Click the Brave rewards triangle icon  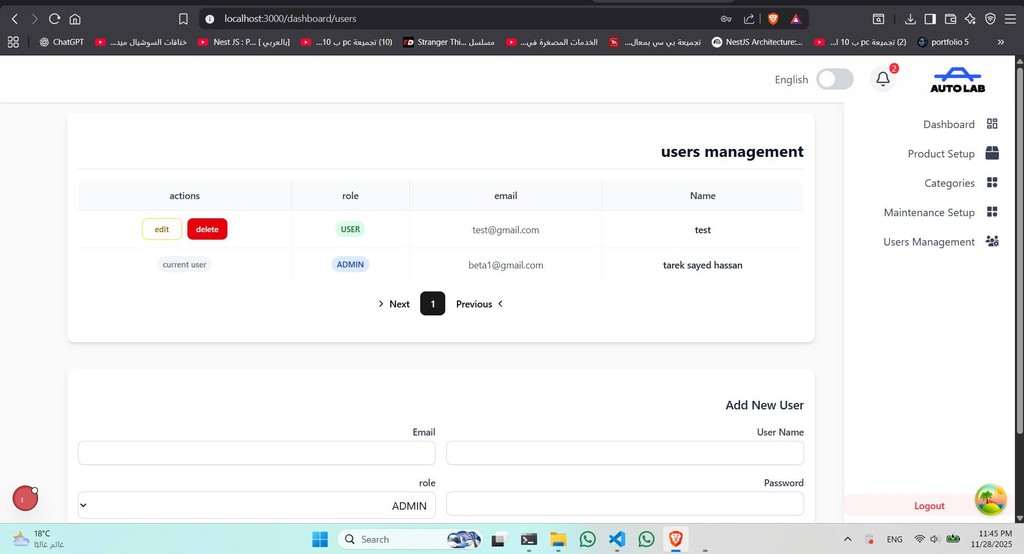pyautogui.click(x=795, y=19)
